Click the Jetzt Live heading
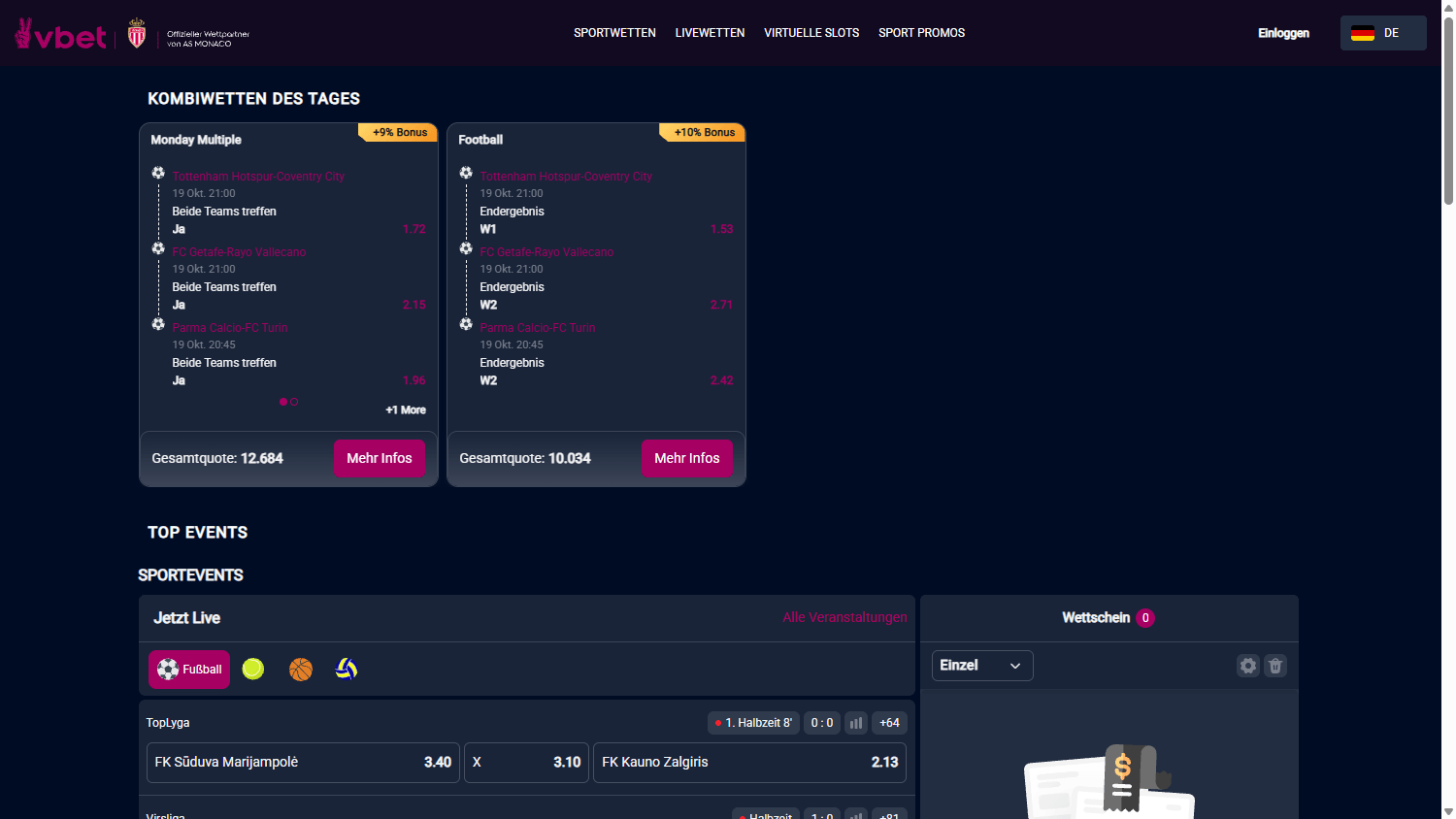The width and height of the screenshot is (1456, 819). [186, 618]
